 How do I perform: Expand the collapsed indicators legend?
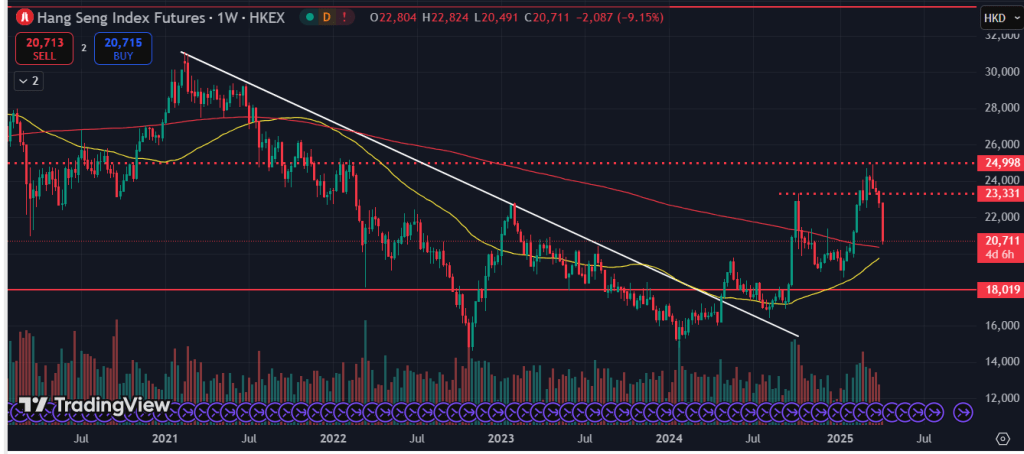pos(29,82)
